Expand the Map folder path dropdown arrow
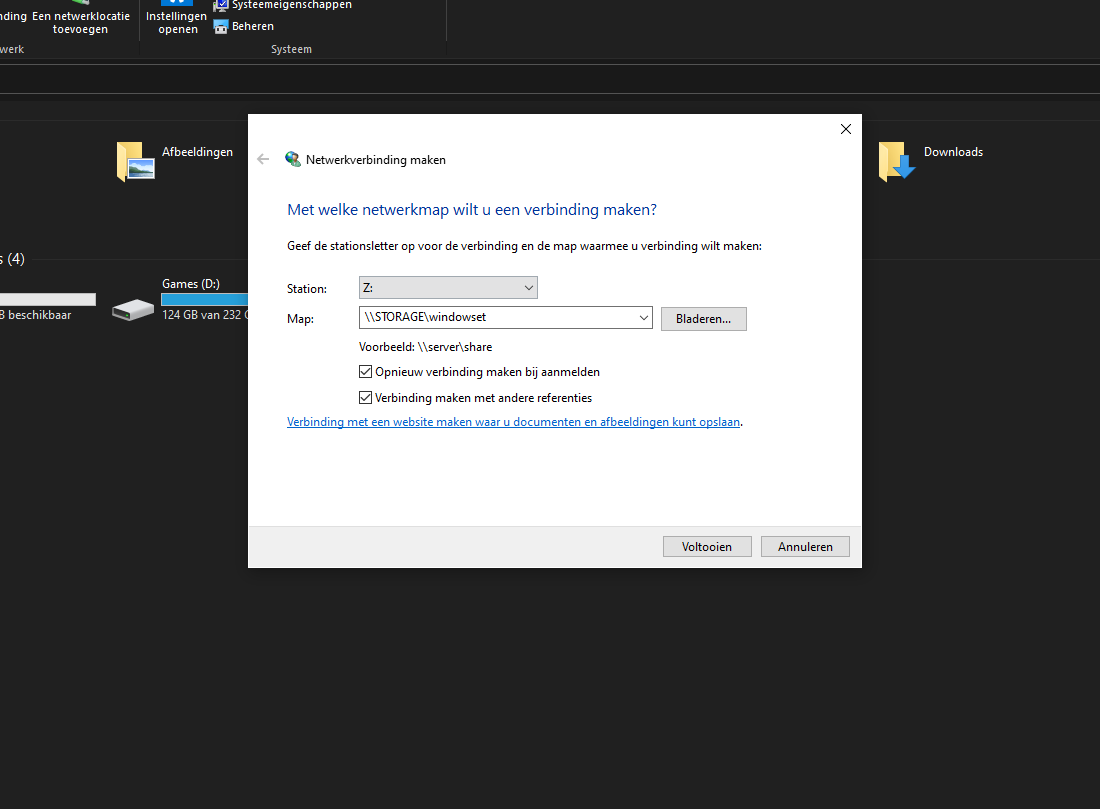1100x809 pixels. pyautogui.click(x=643, y=318)
